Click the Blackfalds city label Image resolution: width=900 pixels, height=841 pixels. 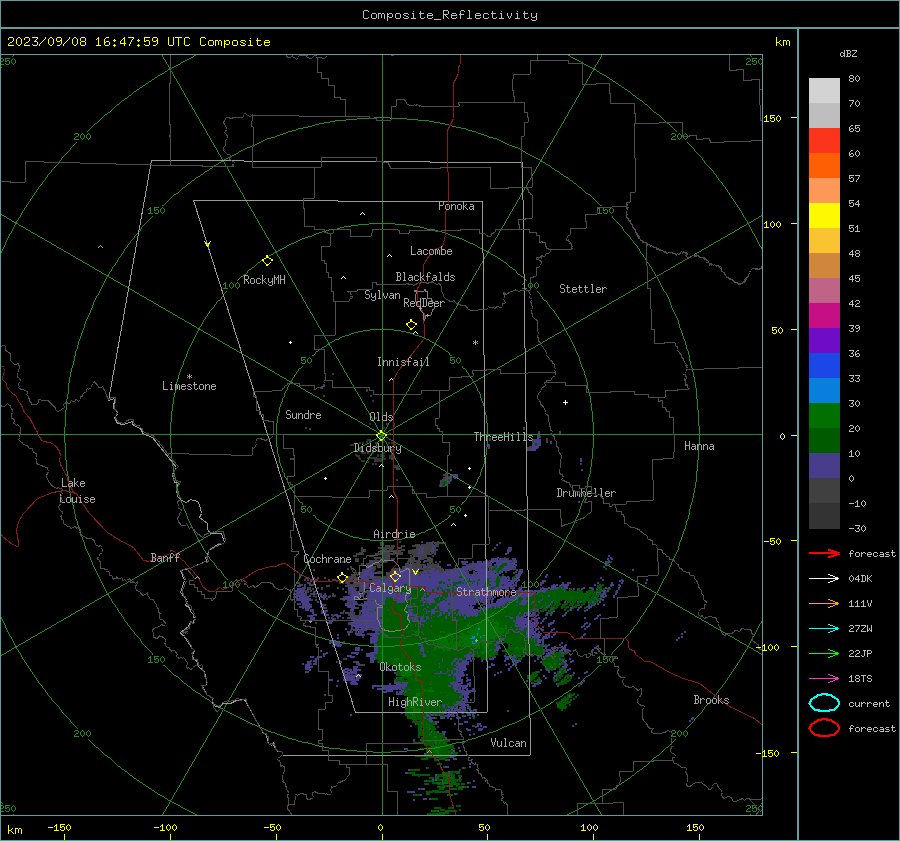[x=425, y=277]
